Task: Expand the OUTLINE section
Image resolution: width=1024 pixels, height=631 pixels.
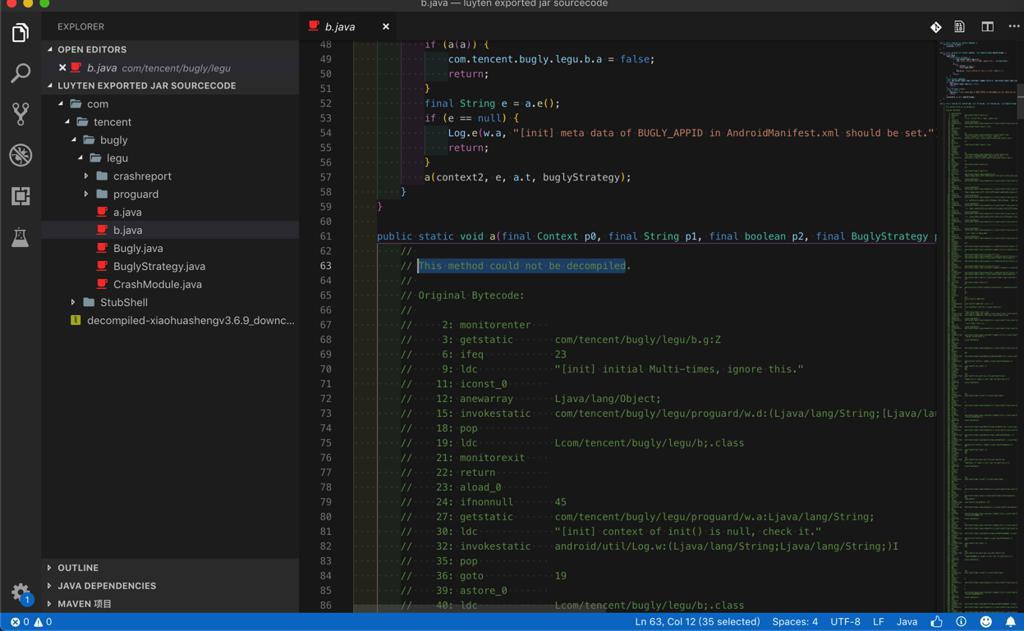Action: click(78, 567)
